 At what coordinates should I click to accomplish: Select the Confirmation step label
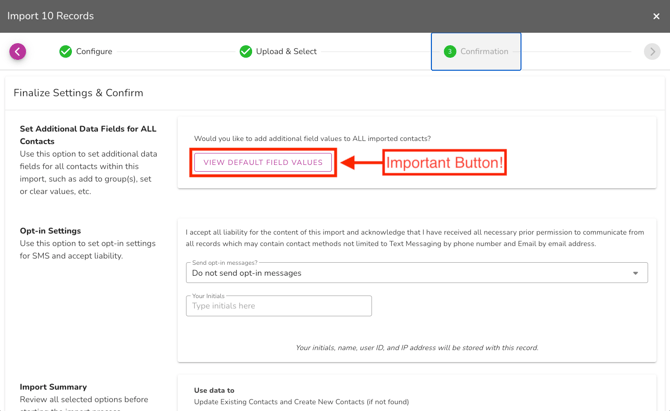(x=484, y=52)
